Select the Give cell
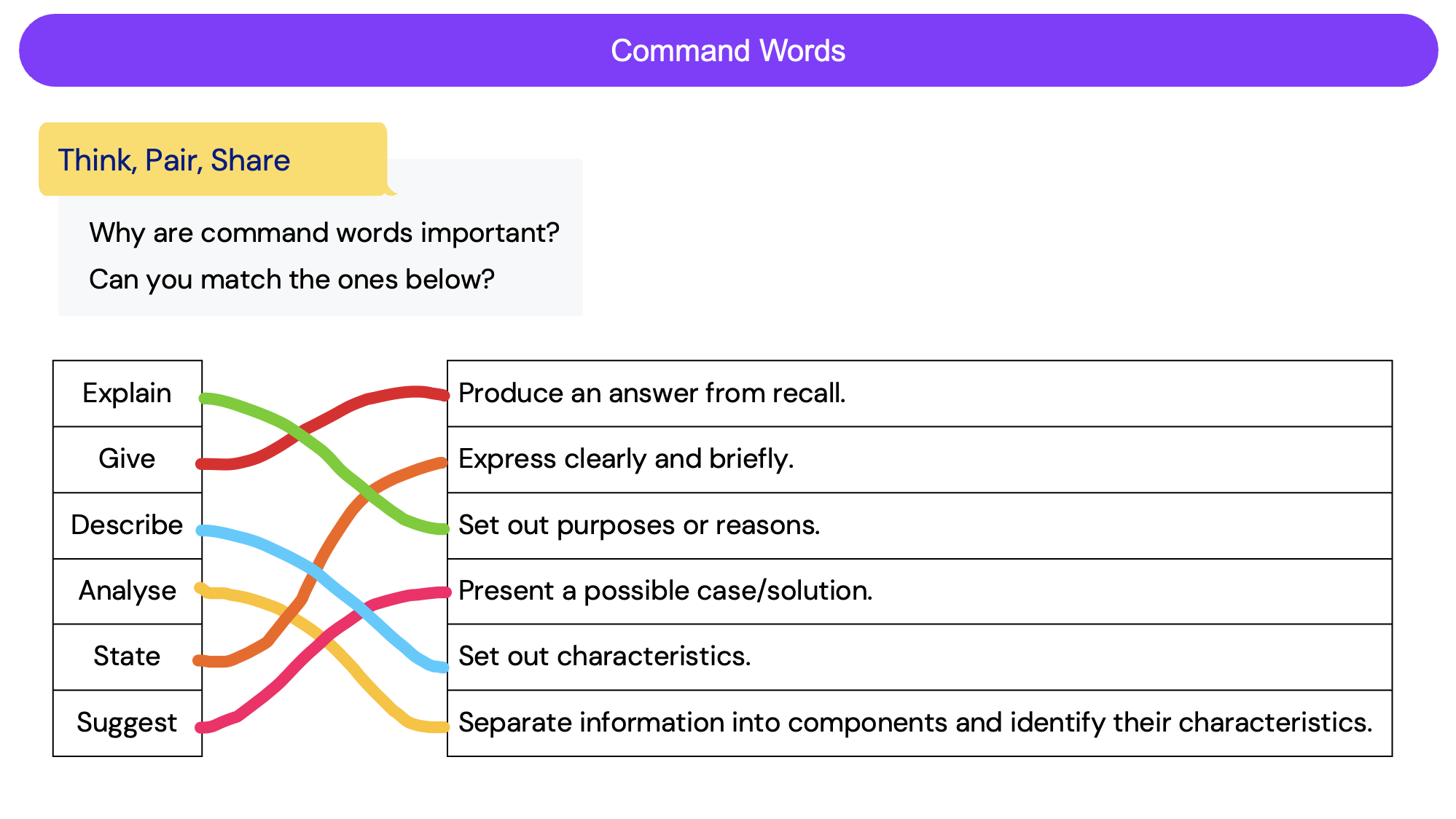Screen dimensions: 1456x819 tap(127, 459)
